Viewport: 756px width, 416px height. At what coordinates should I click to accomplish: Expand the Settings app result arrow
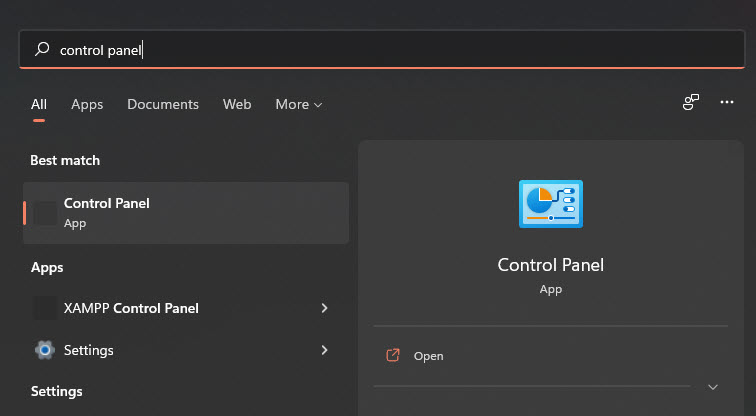(x=324, y=350)
